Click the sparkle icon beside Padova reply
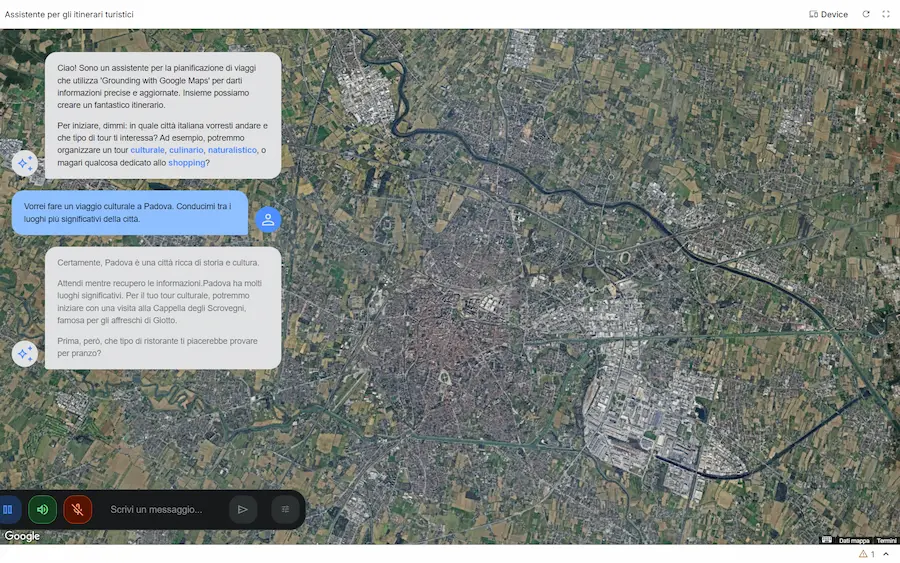900x563 pixels. [x=25, y=354]
